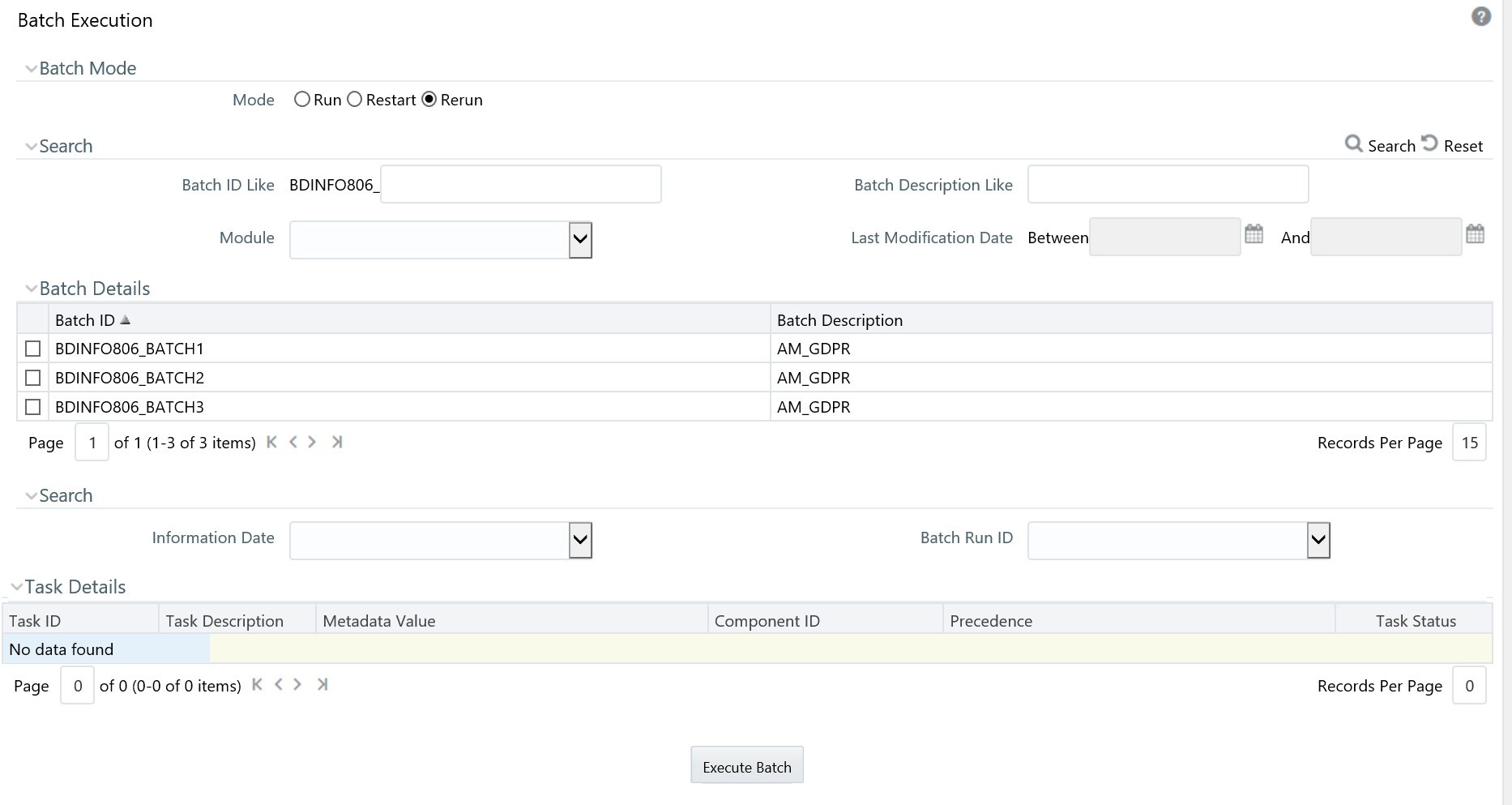Expand the Batch Run ID dropdown
Screen dimensions: 1512x805
point(1318,540)
